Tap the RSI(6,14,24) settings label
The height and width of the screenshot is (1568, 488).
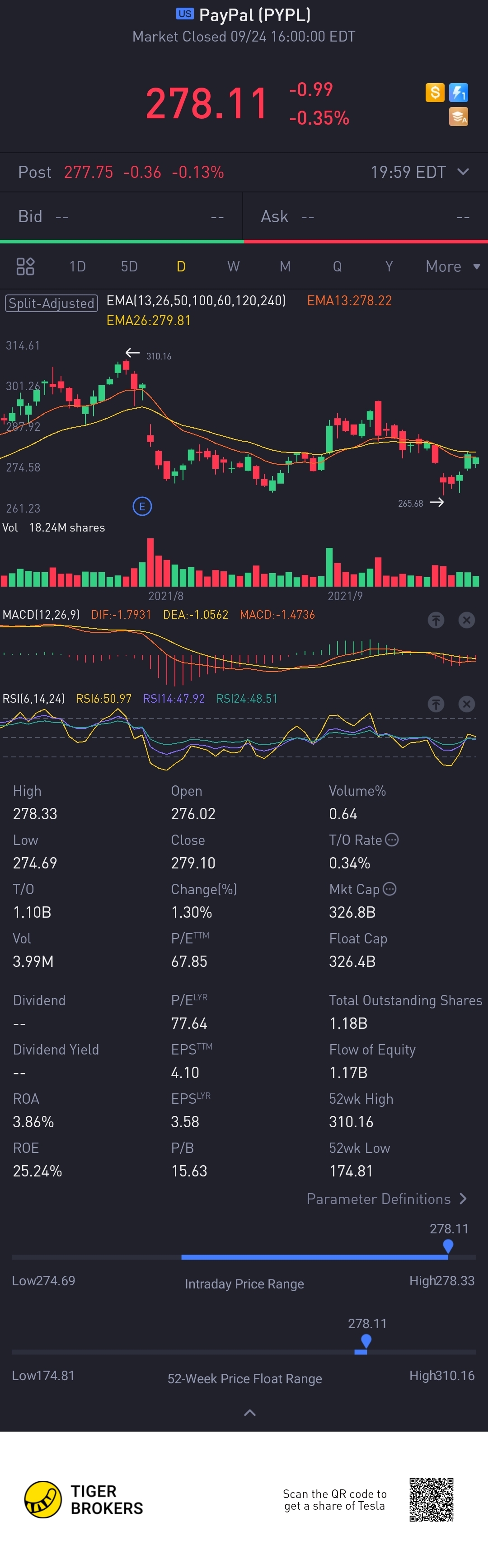pyautogui.click(x=33, y=698)
